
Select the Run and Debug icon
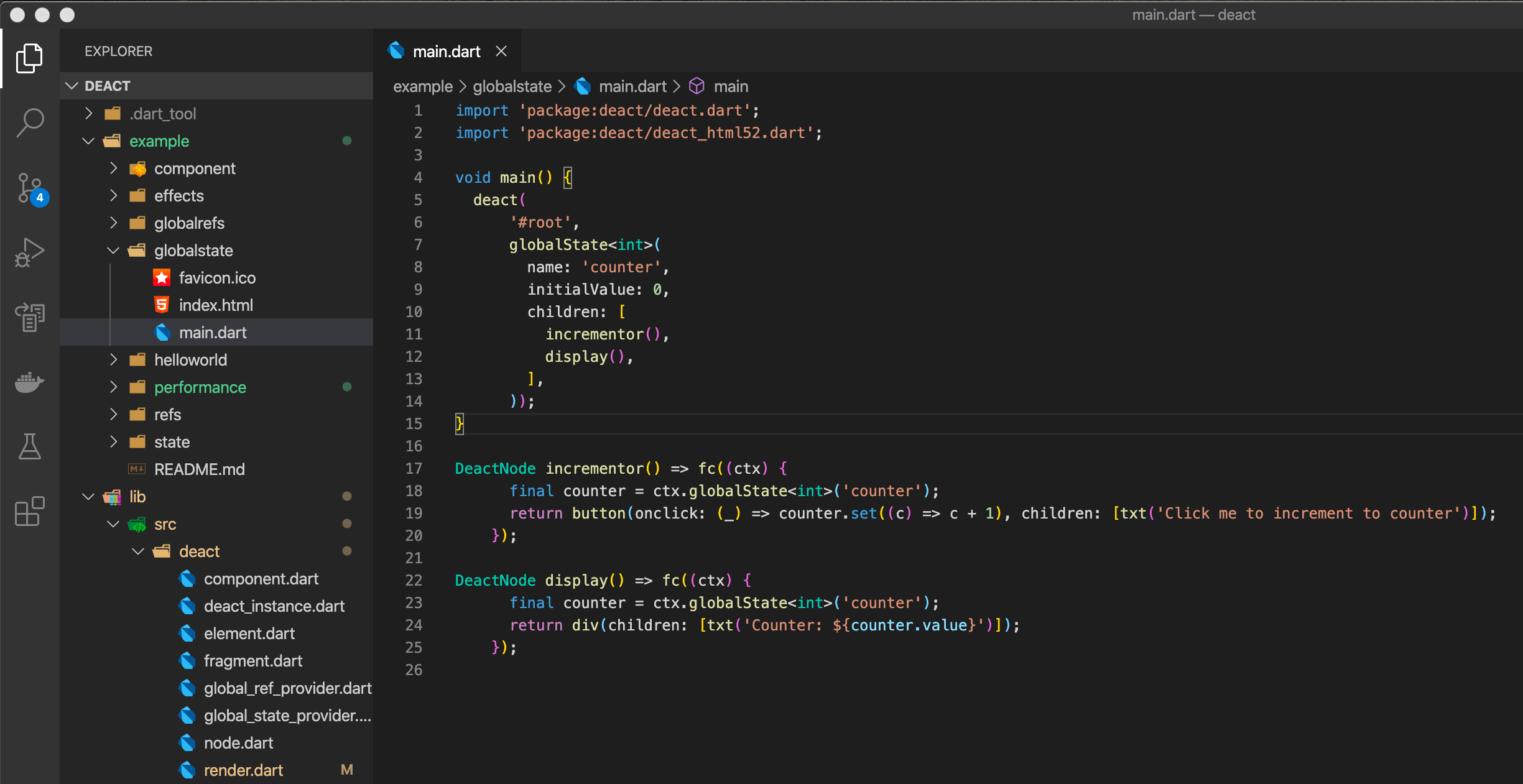29,252
